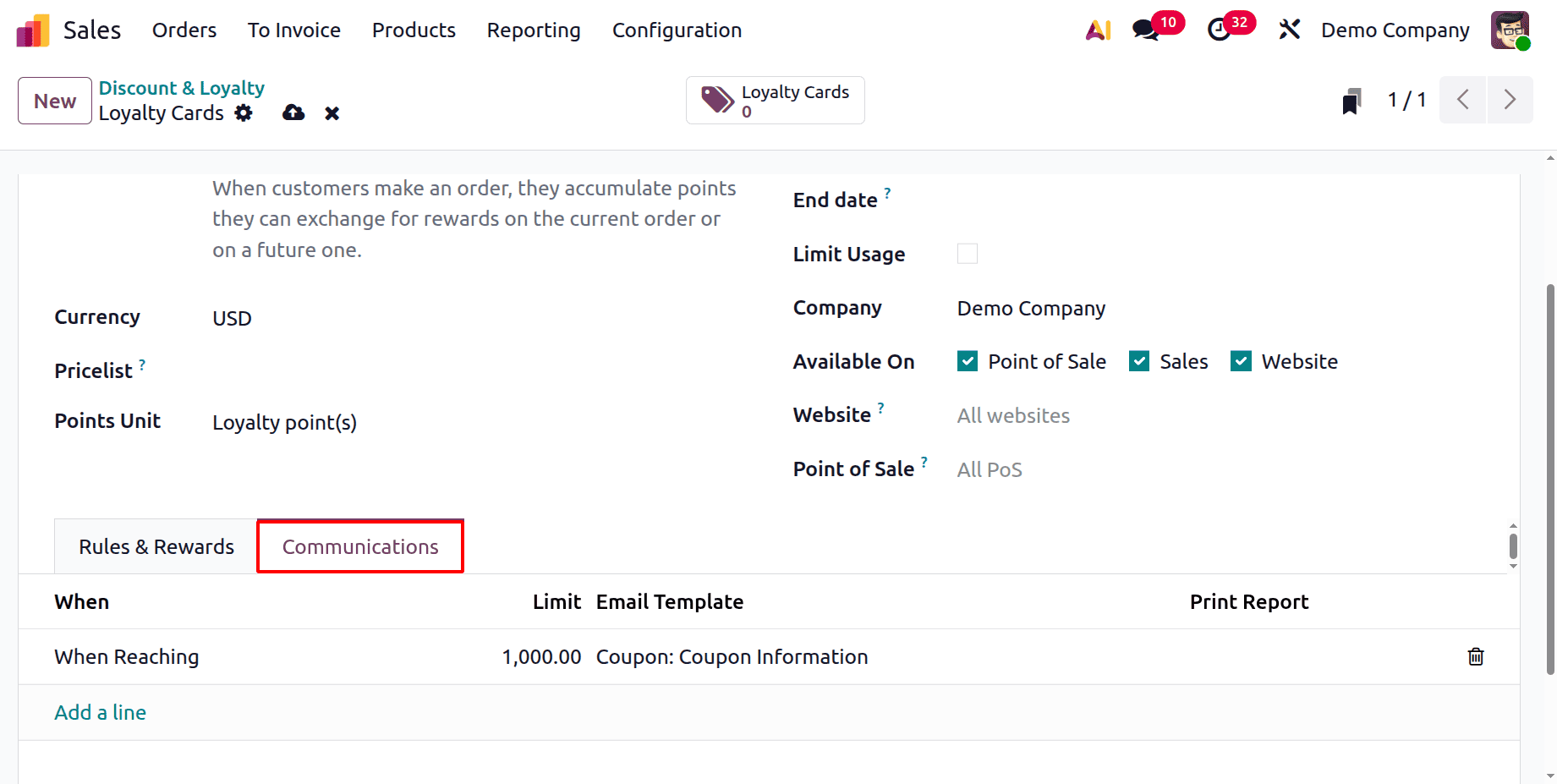Uncheck the Point of Sale availability checkbox
The height and width of the screenshot is (784, 1557).
click(967, 361)
